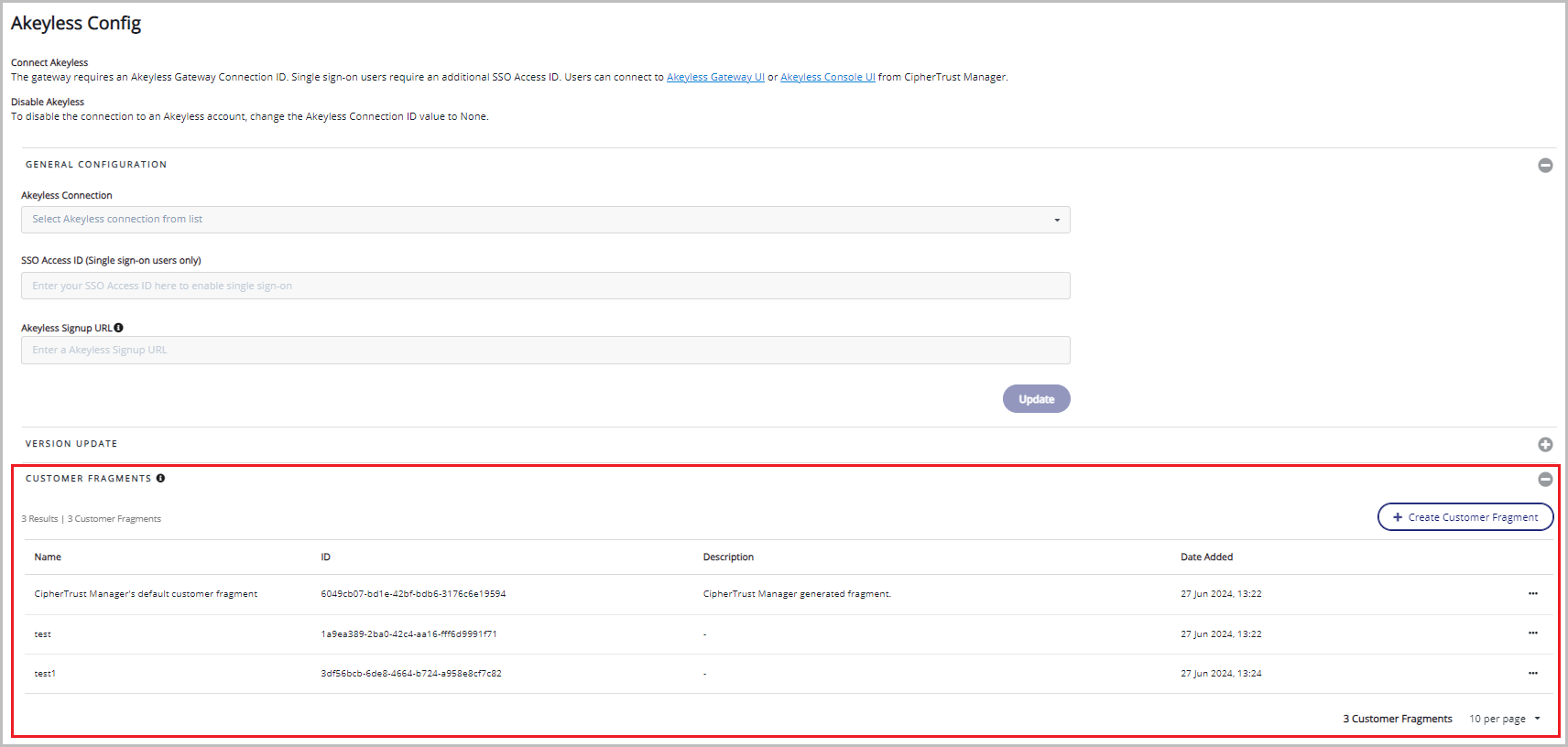
Task: Click into the Akeyless Signup URL field
Action: (x=545, y=350)
